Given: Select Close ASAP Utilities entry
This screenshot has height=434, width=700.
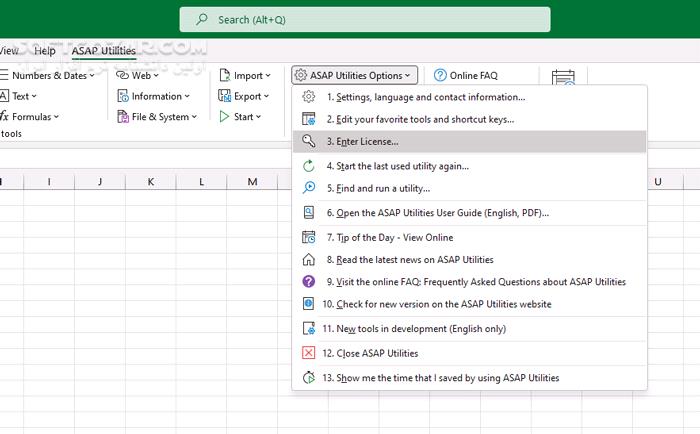Looking at the screenshot, I should click(469, 353).
